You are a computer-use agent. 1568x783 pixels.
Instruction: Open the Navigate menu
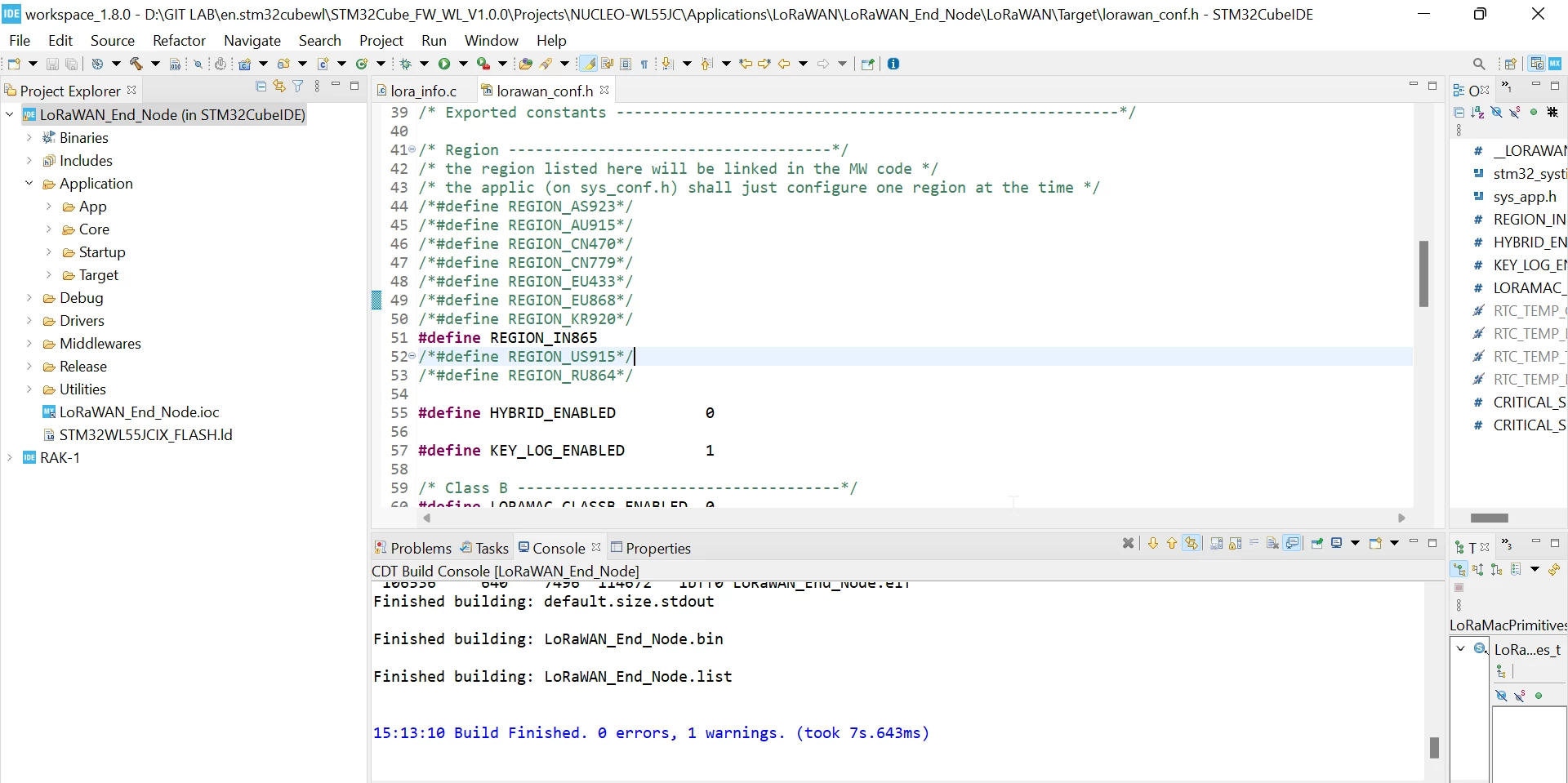click(x=252, y=40)
